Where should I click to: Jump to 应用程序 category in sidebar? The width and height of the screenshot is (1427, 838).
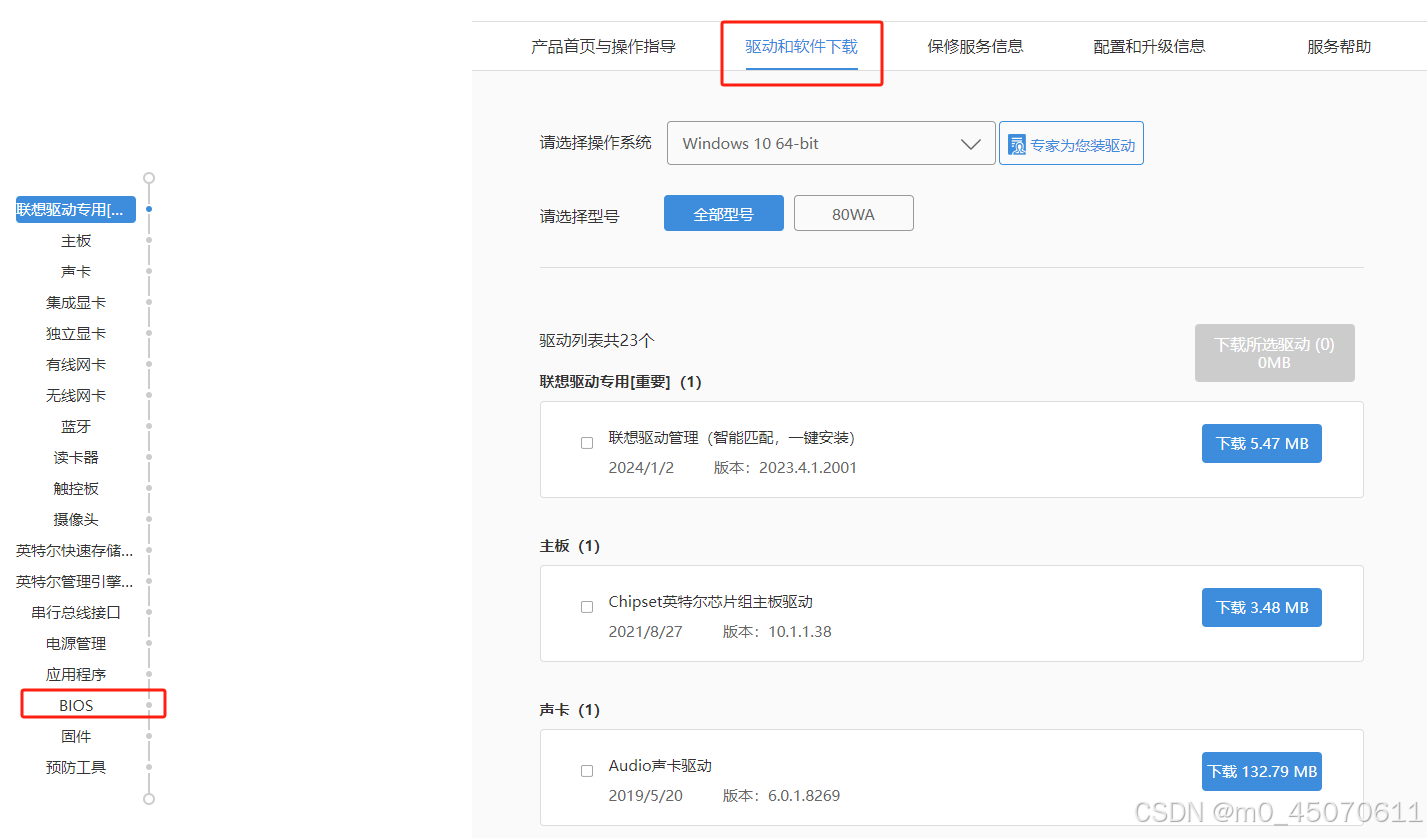tap(76, 675)
